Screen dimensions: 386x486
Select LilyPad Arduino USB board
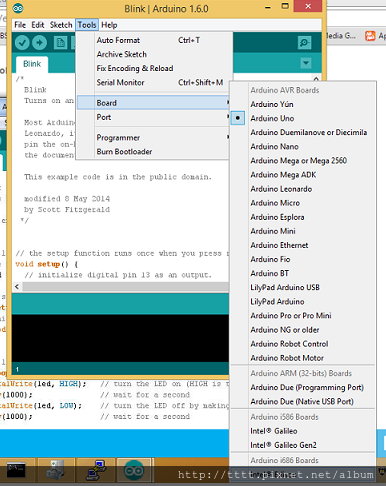pos(303,287)
